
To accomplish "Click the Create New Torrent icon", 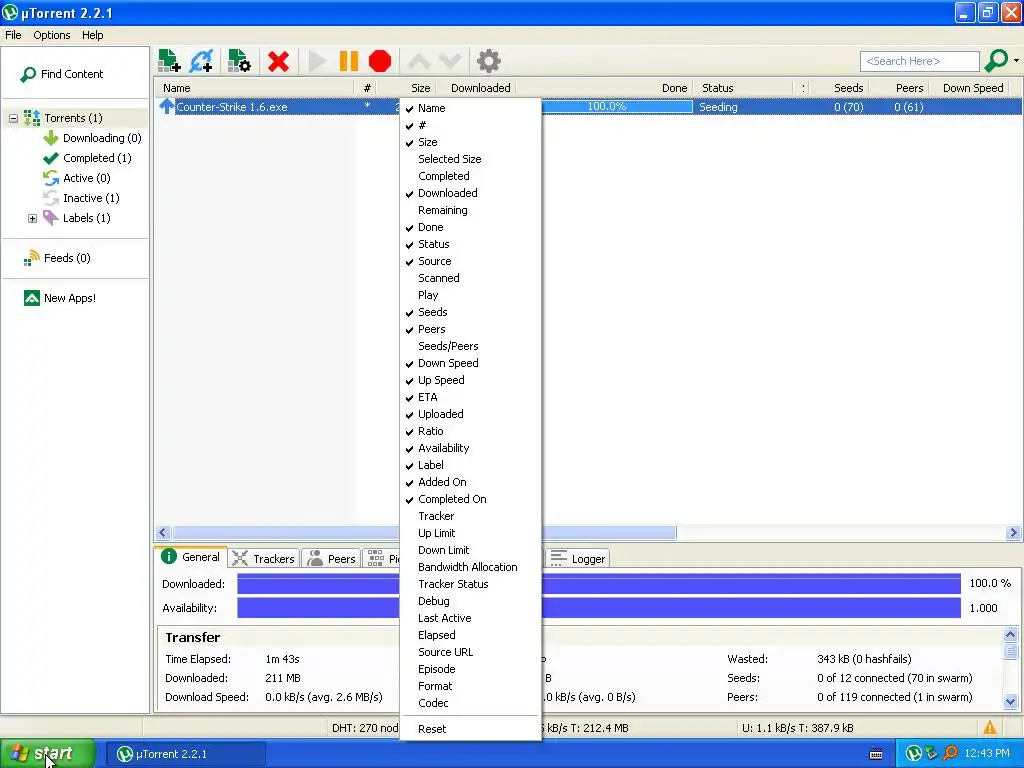I will 239,61.
